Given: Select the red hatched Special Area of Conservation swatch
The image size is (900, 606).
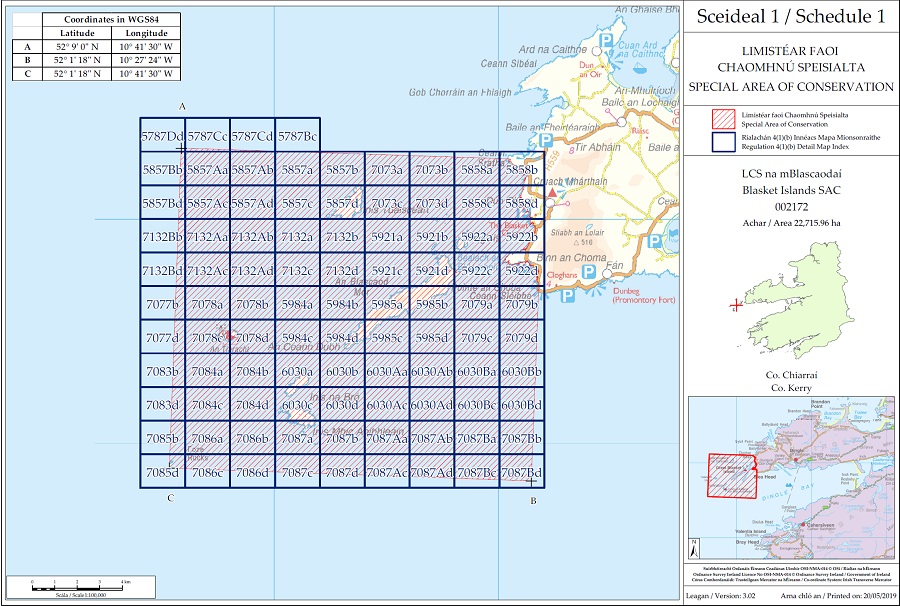Looking at the screenshot, I should (723, 119).
